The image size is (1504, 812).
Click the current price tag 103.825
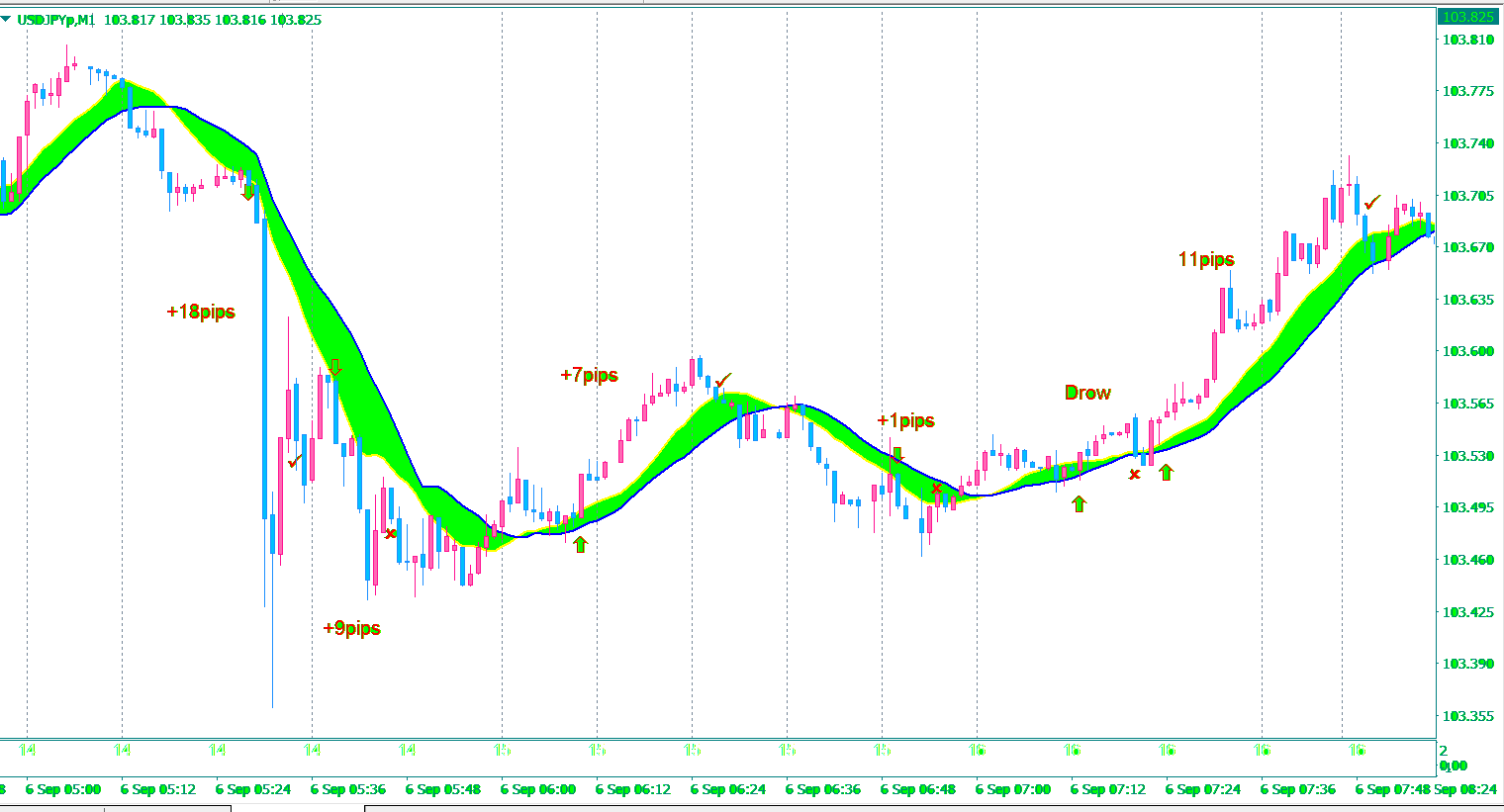[1467, 17]
